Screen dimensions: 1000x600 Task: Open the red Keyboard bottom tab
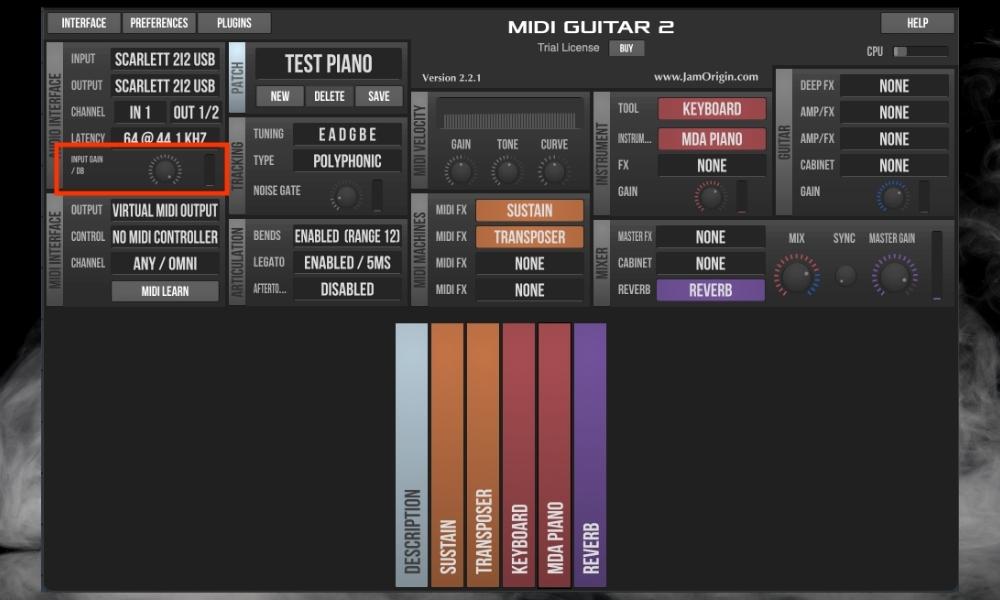518,455
